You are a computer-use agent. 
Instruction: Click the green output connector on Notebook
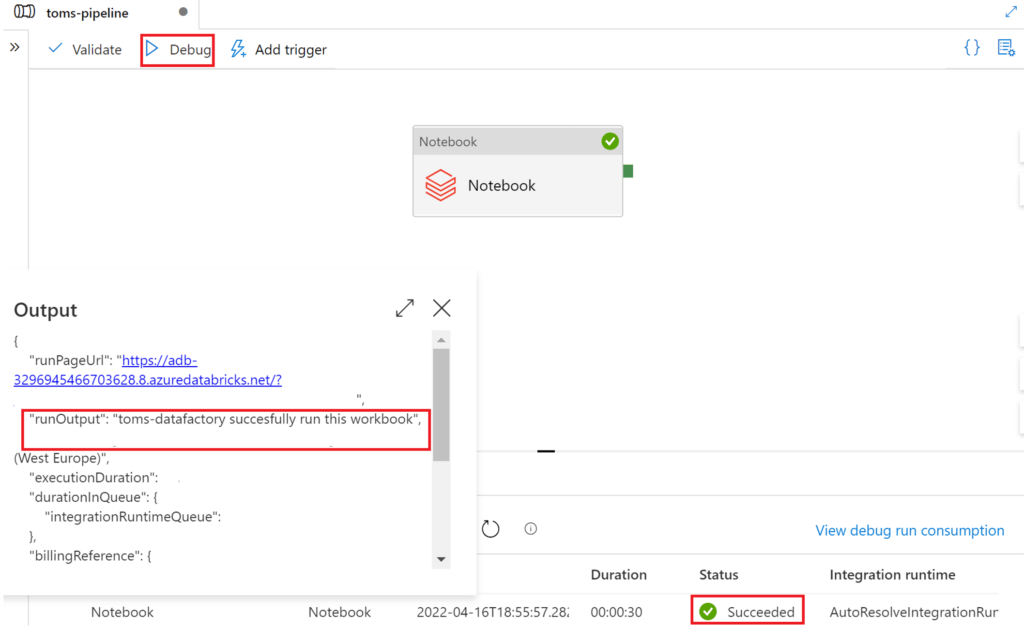coord(628,171)
